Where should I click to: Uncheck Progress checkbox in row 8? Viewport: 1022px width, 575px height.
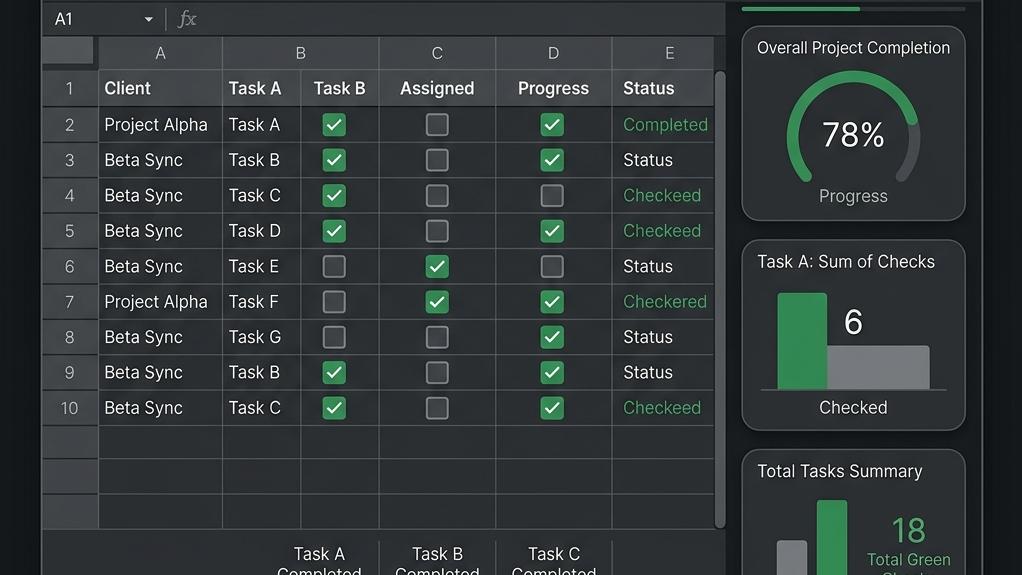point(552,337)
